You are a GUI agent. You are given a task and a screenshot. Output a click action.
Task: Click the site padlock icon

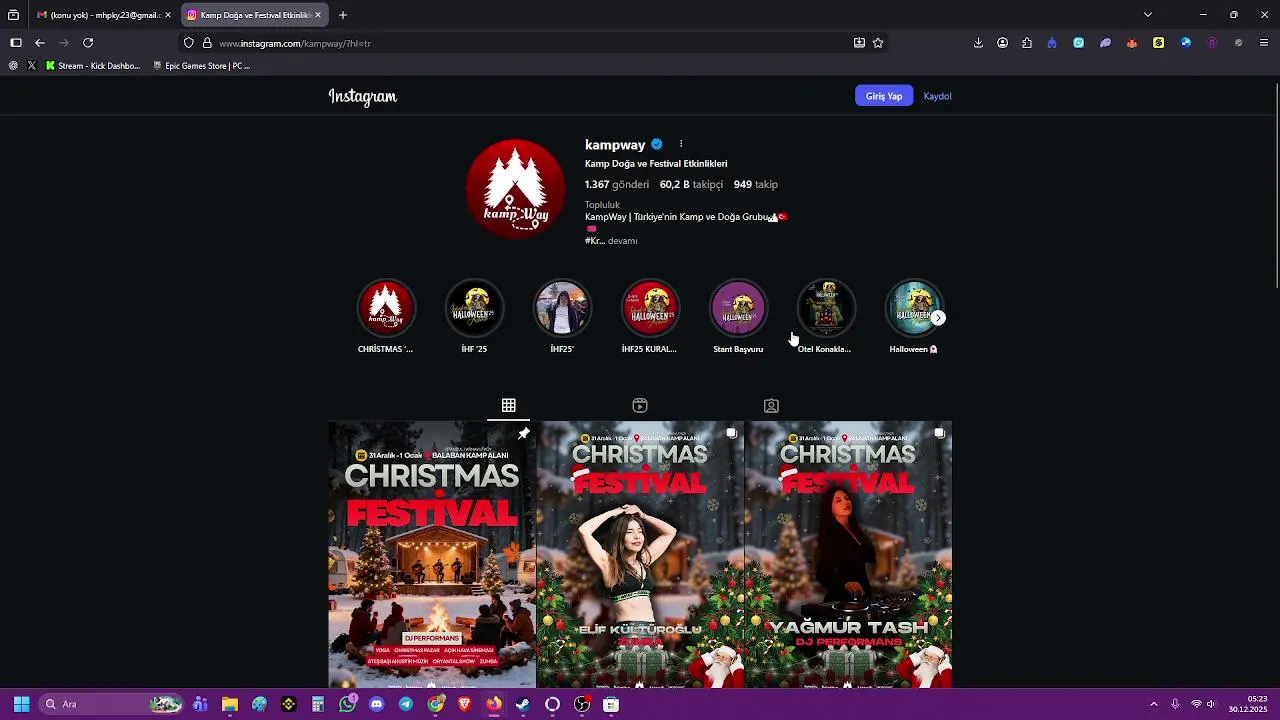pyautogui.click(x=207, y=43)
